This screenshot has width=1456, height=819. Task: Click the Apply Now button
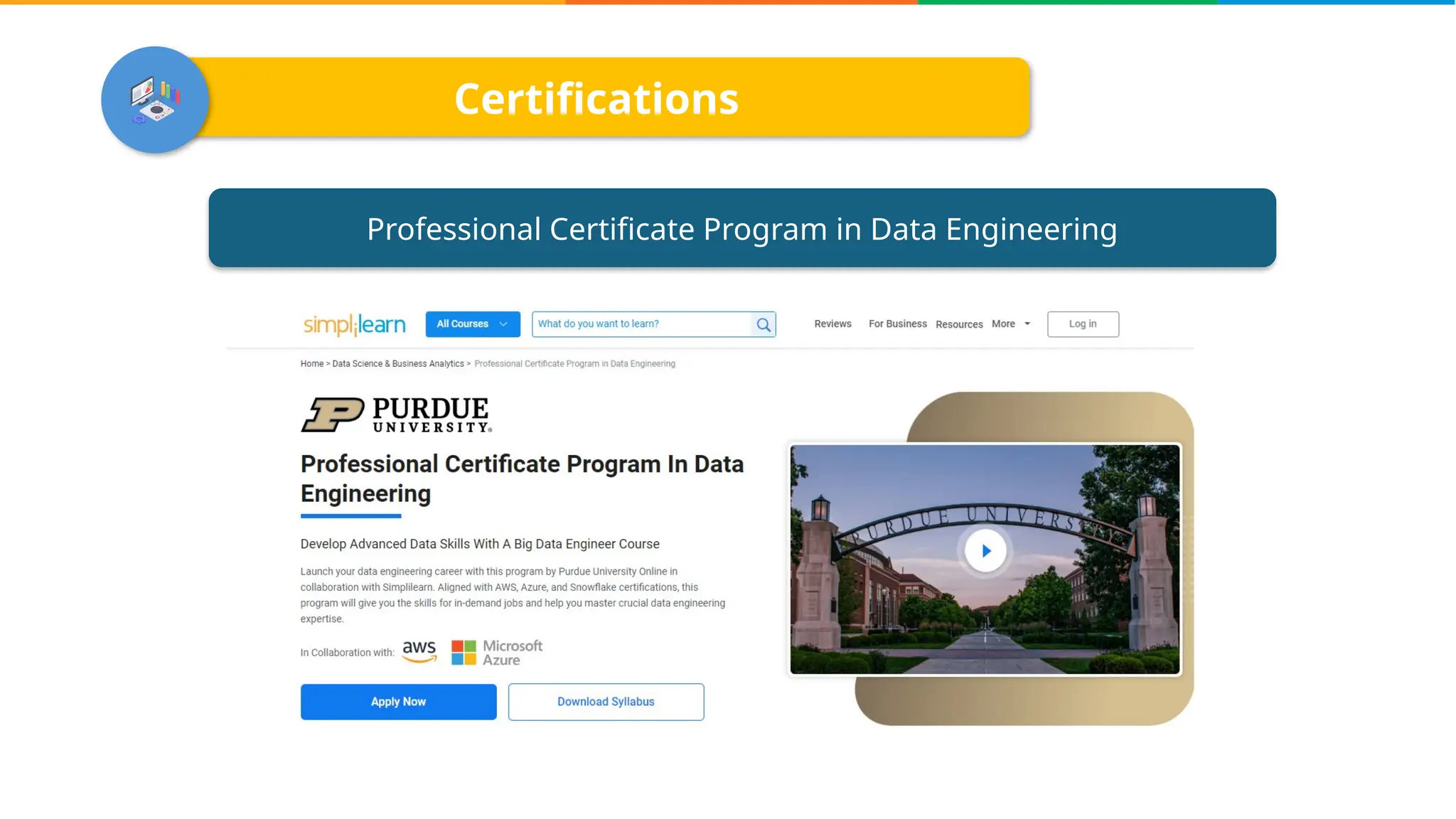(x=398, y=702)
